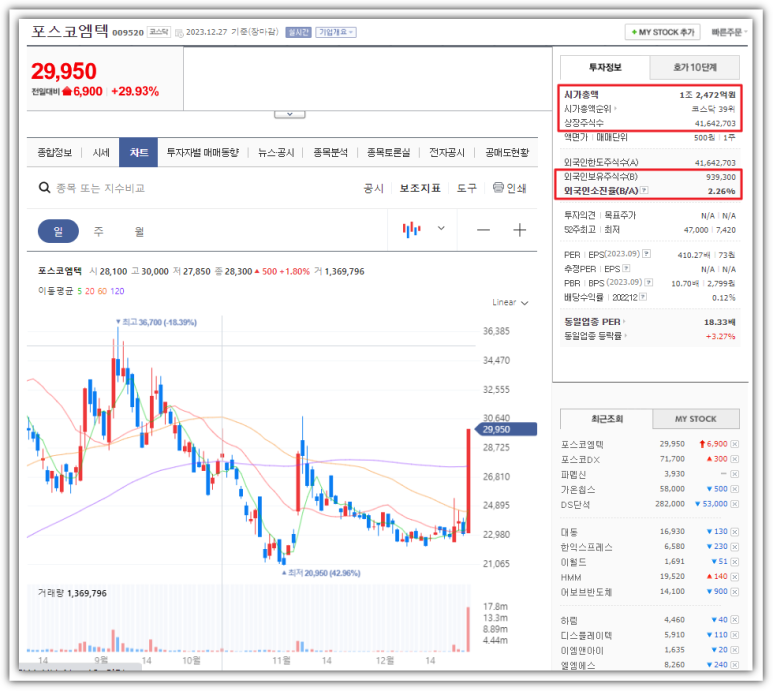Expand the panel below the price box
The image size is (773, 691).
click(290, 114)
